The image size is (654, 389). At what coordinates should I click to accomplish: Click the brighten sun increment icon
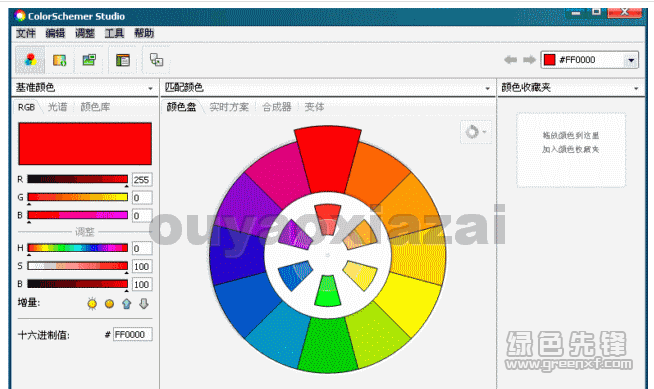click(92, 304)
